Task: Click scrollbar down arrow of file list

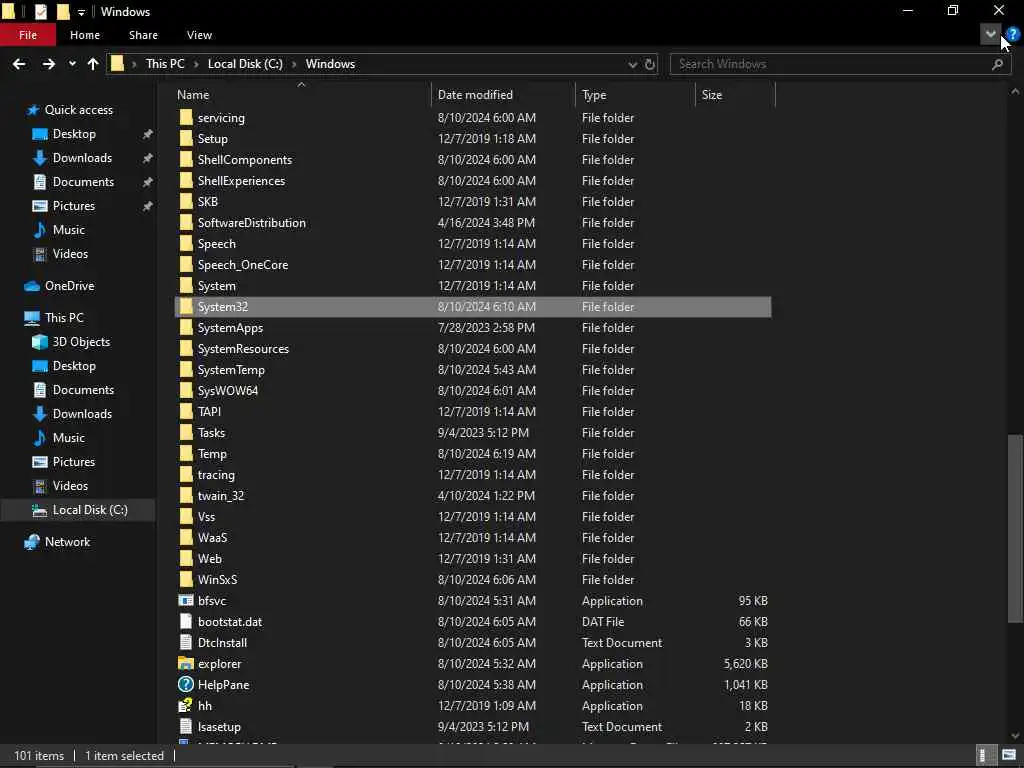Action: point(1016,735)
